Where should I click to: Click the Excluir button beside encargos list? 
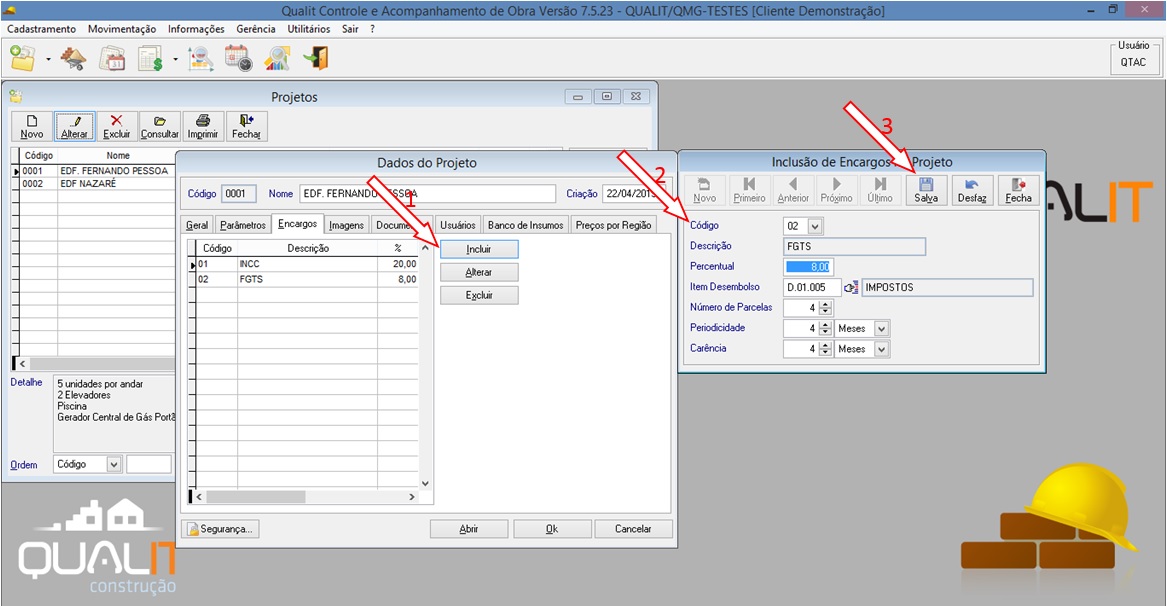click(479, 296)
